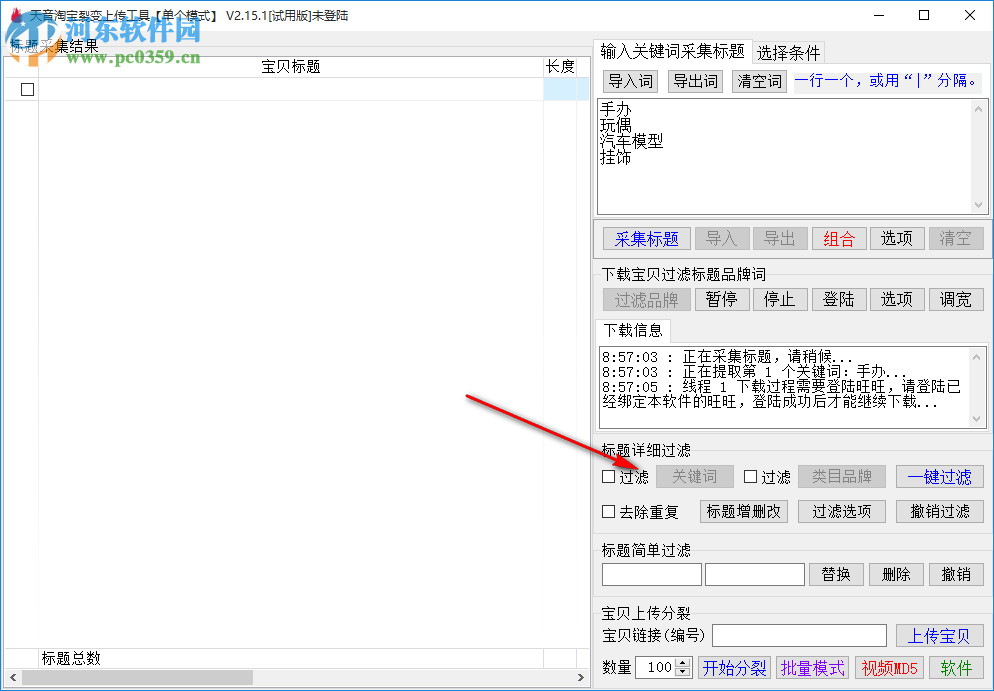Click the 一键过滤 button
The height and width of the screenshot is (691, 994).
point(940,477)
